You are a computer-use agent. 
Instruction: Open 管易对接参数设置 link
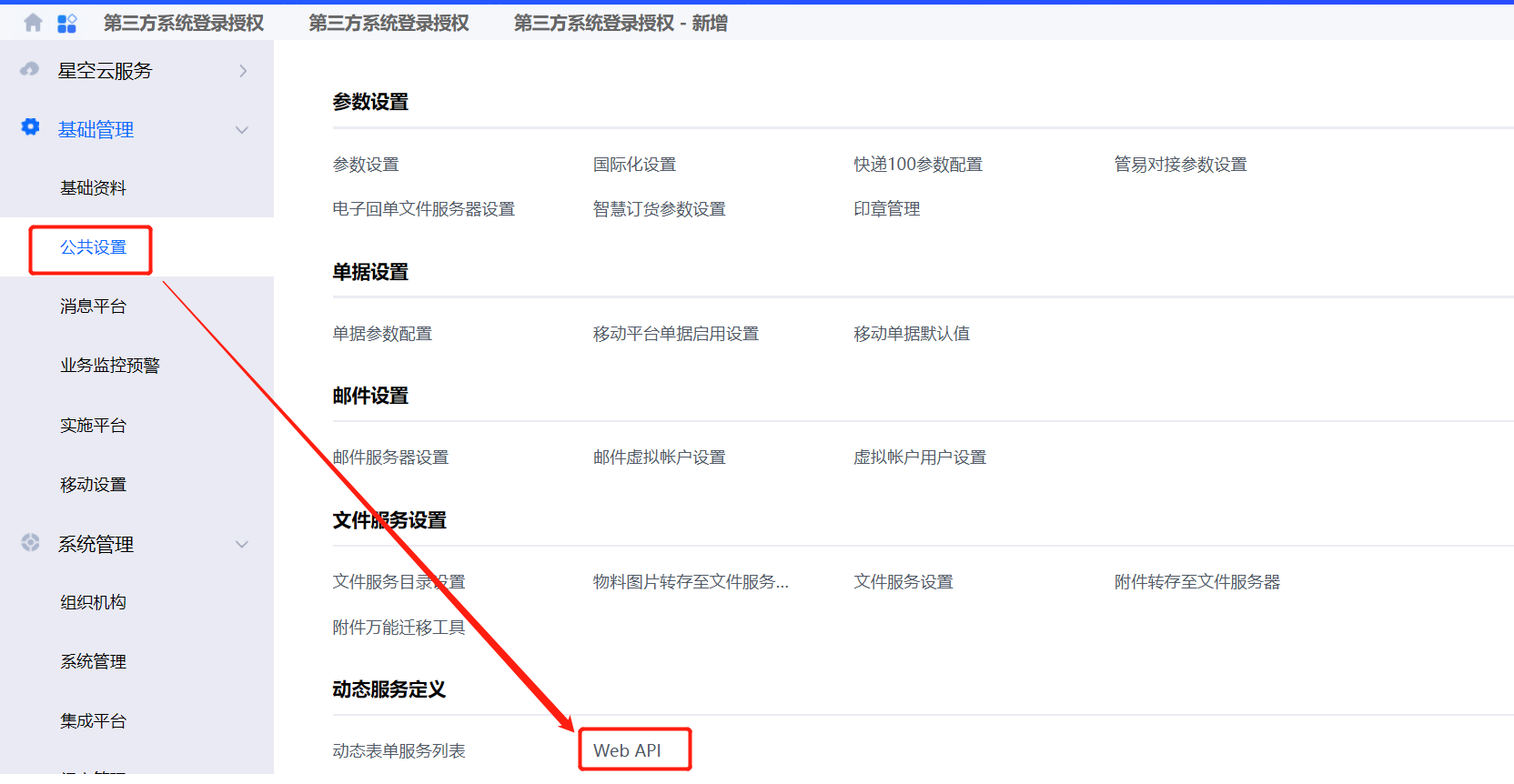(1180, 165)
